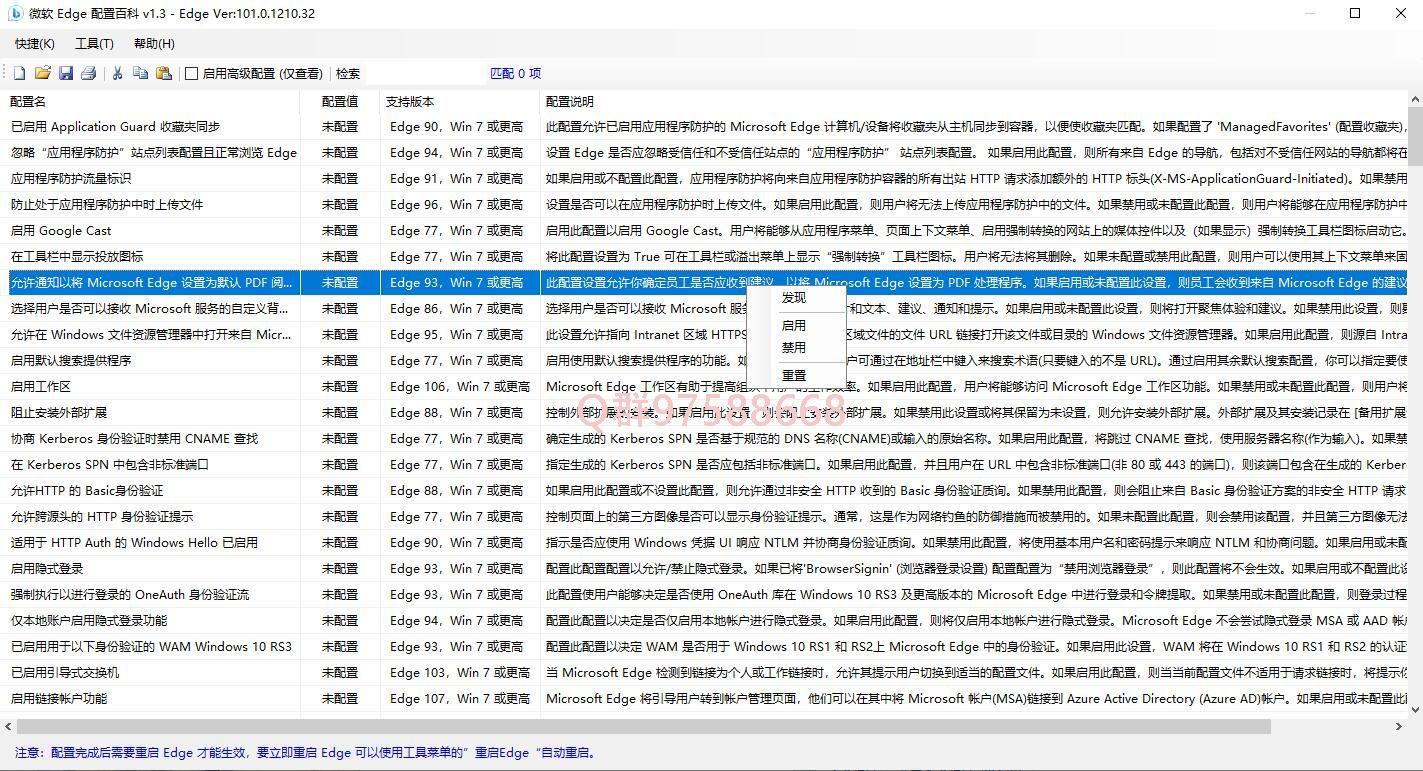Click the Copy toolbar icon
This screenshot has height=771, width=1423.
tap(140, 73)
